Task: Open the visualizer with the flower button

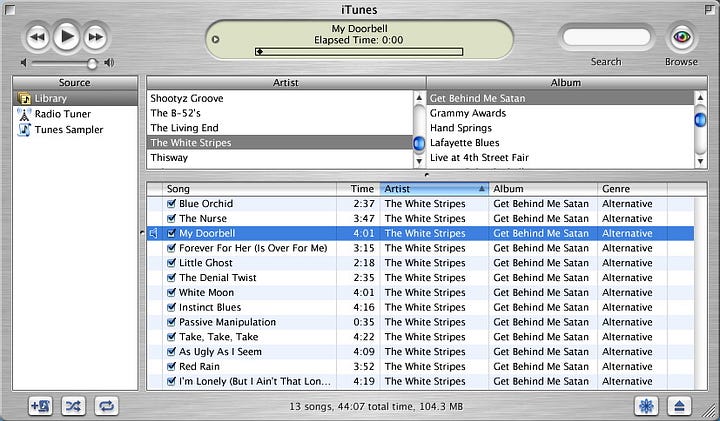Action: click(x=646, y=406)
